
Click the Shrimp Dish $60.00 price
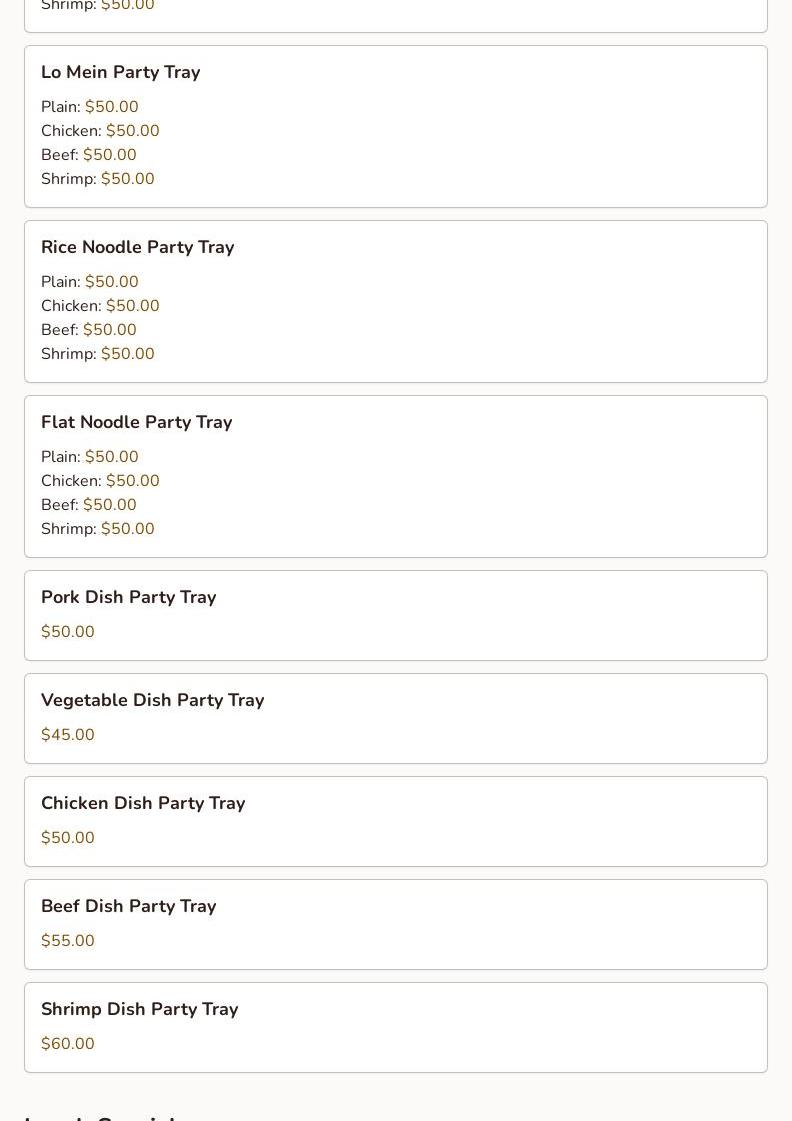(68, 1044)
